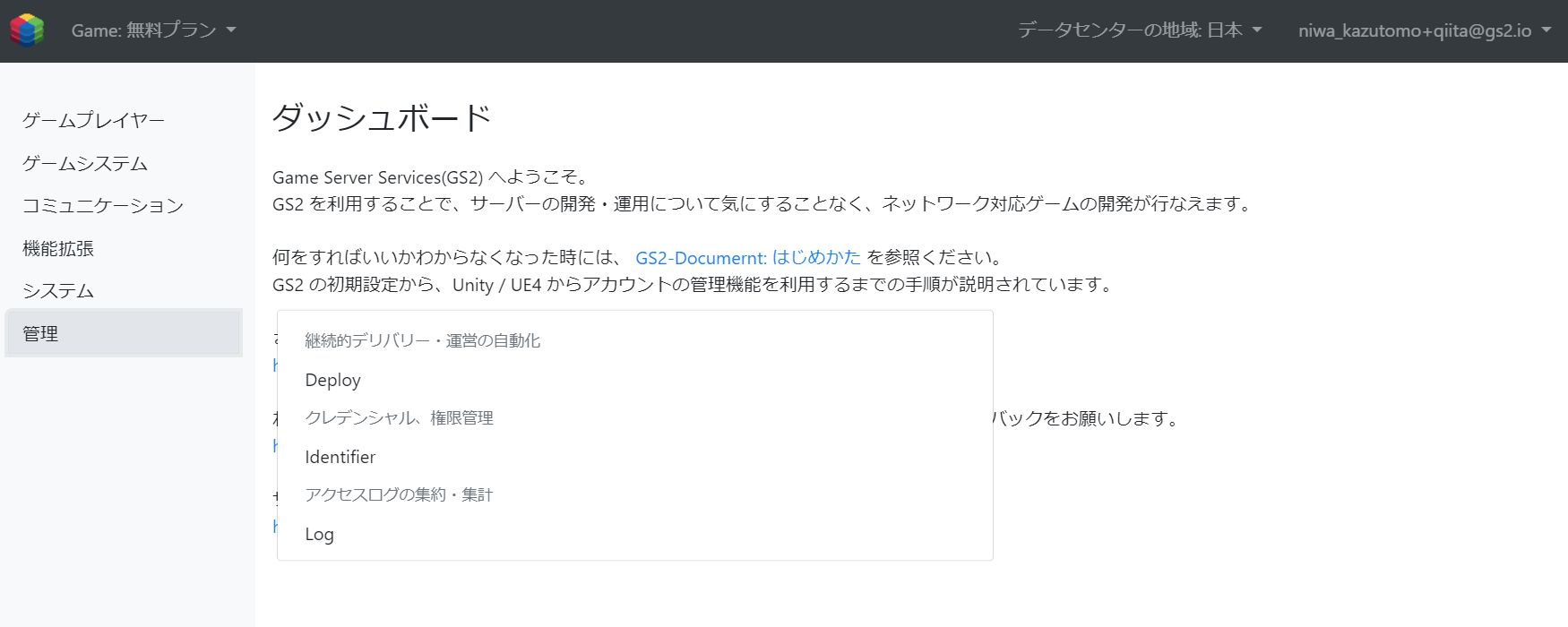Click the caret arrow beside 無料プラン

(x=231, y=30)
